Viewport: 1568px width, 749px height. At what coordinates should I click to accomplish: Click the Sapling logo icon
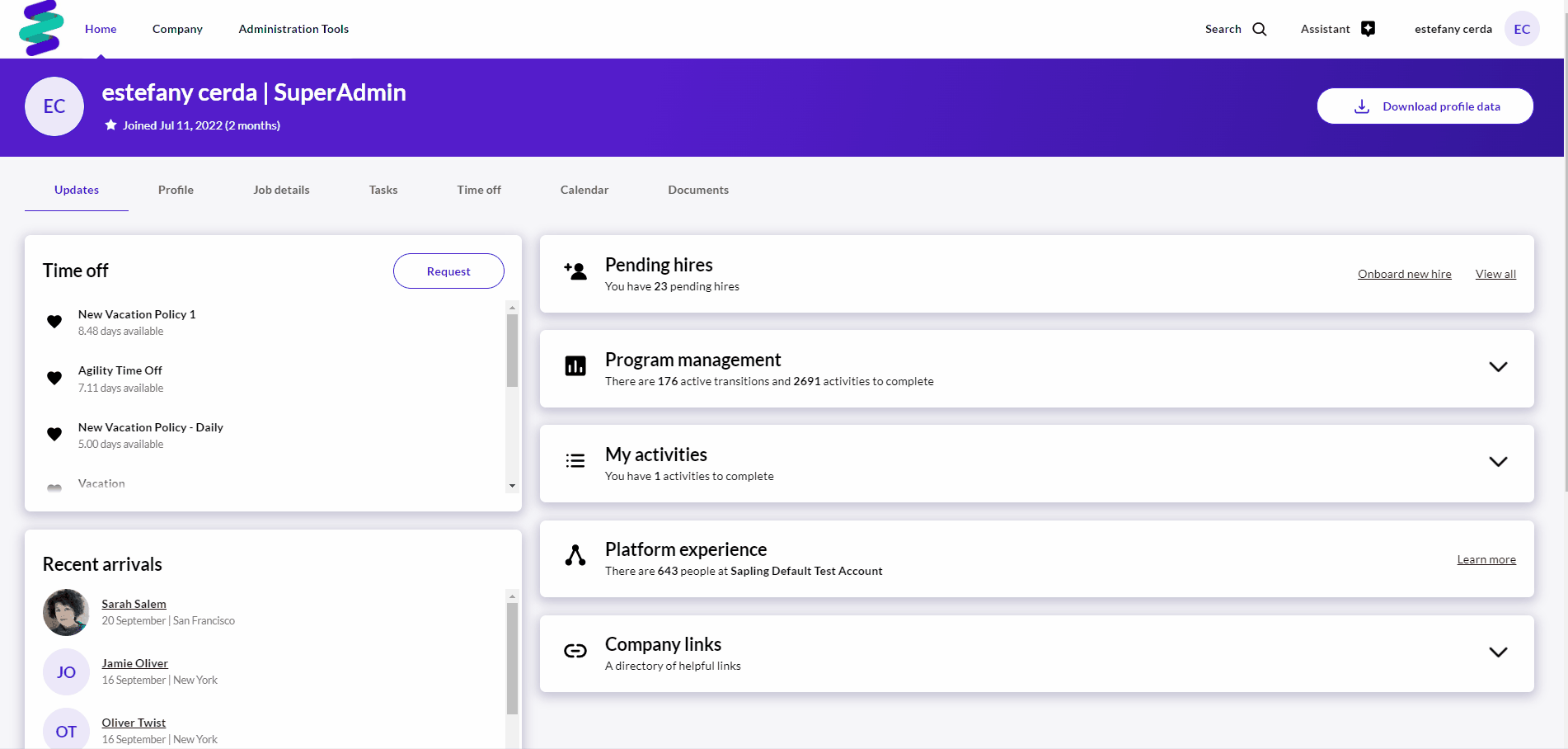(x=40, y=28)
